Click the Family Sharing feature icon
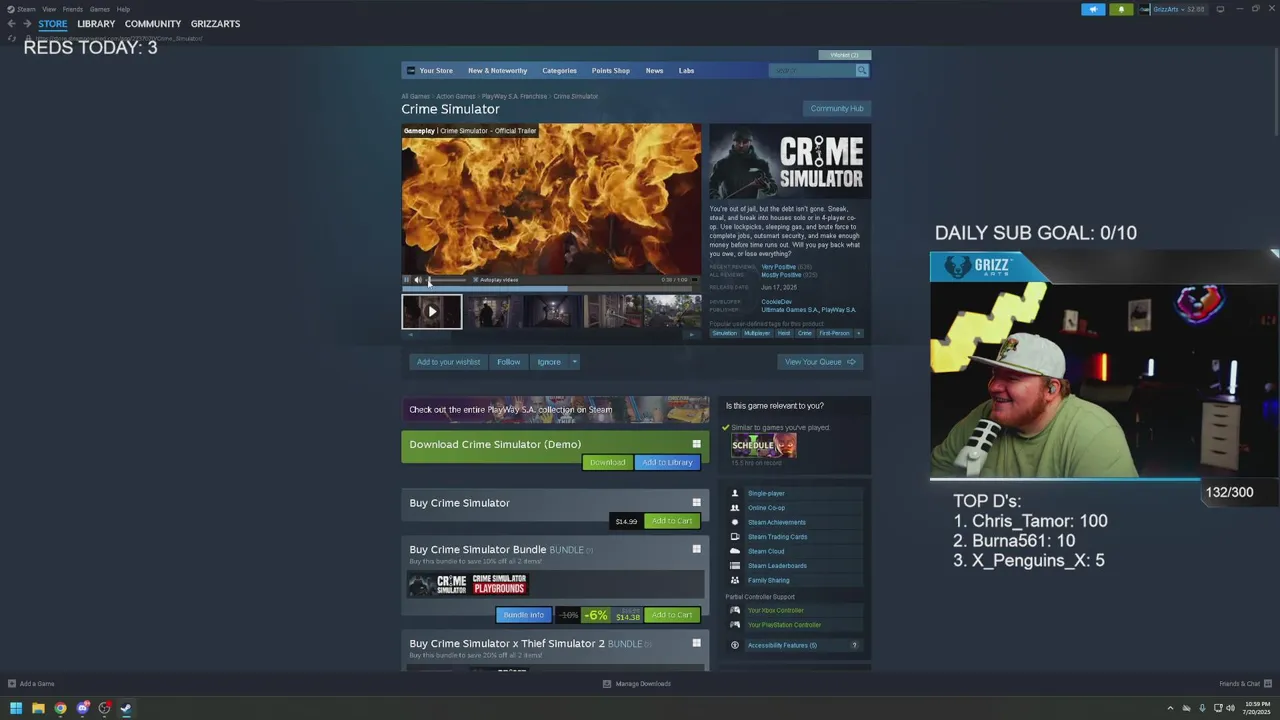Screen dimensions: 1280x720 click(735, 580)
